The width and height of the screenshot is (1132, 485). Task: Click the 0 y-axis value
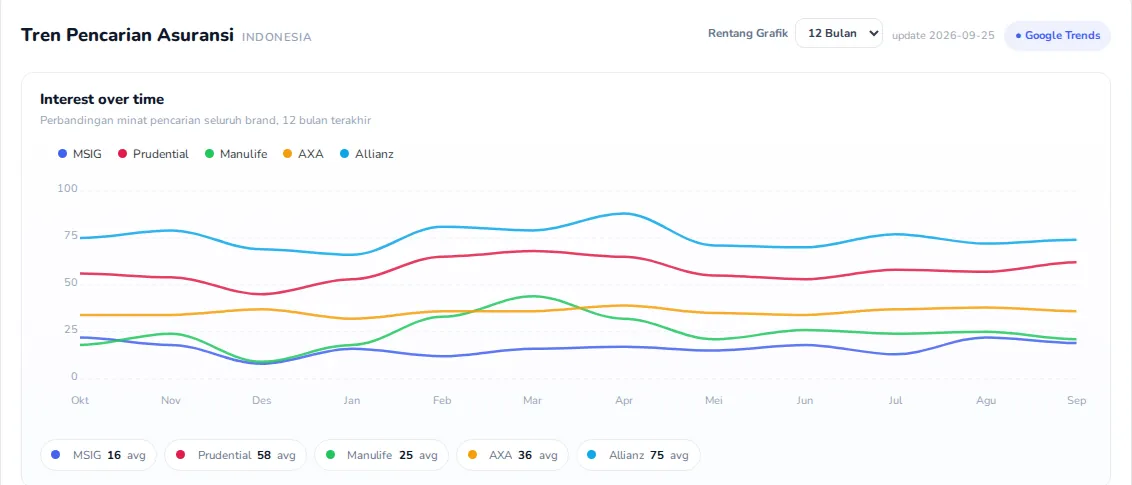pyautogui.click(x=74, y=377)
